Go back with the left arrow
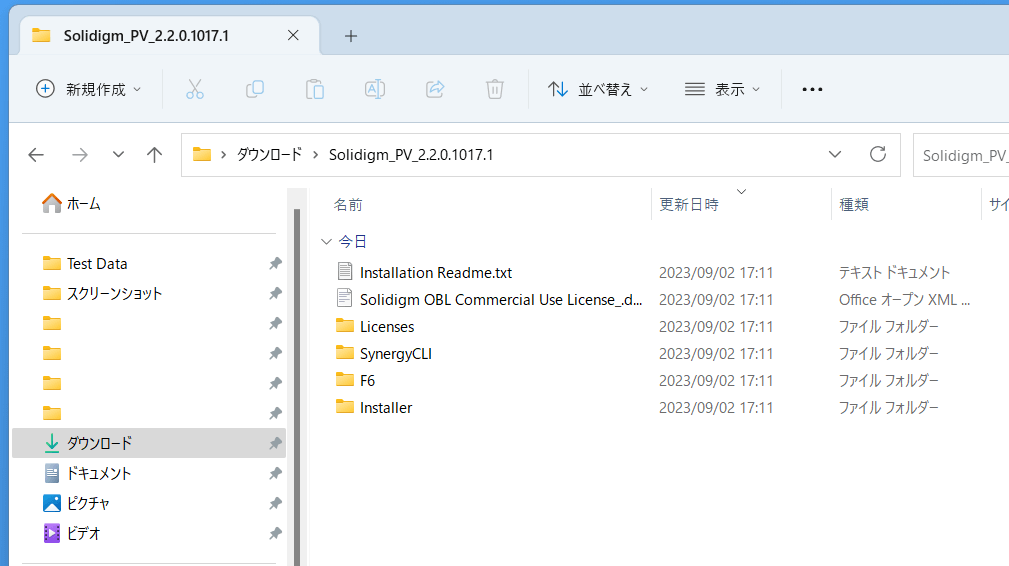This screenshot has height=566, width=1009. pyautogui.click(x=36, y=154)
